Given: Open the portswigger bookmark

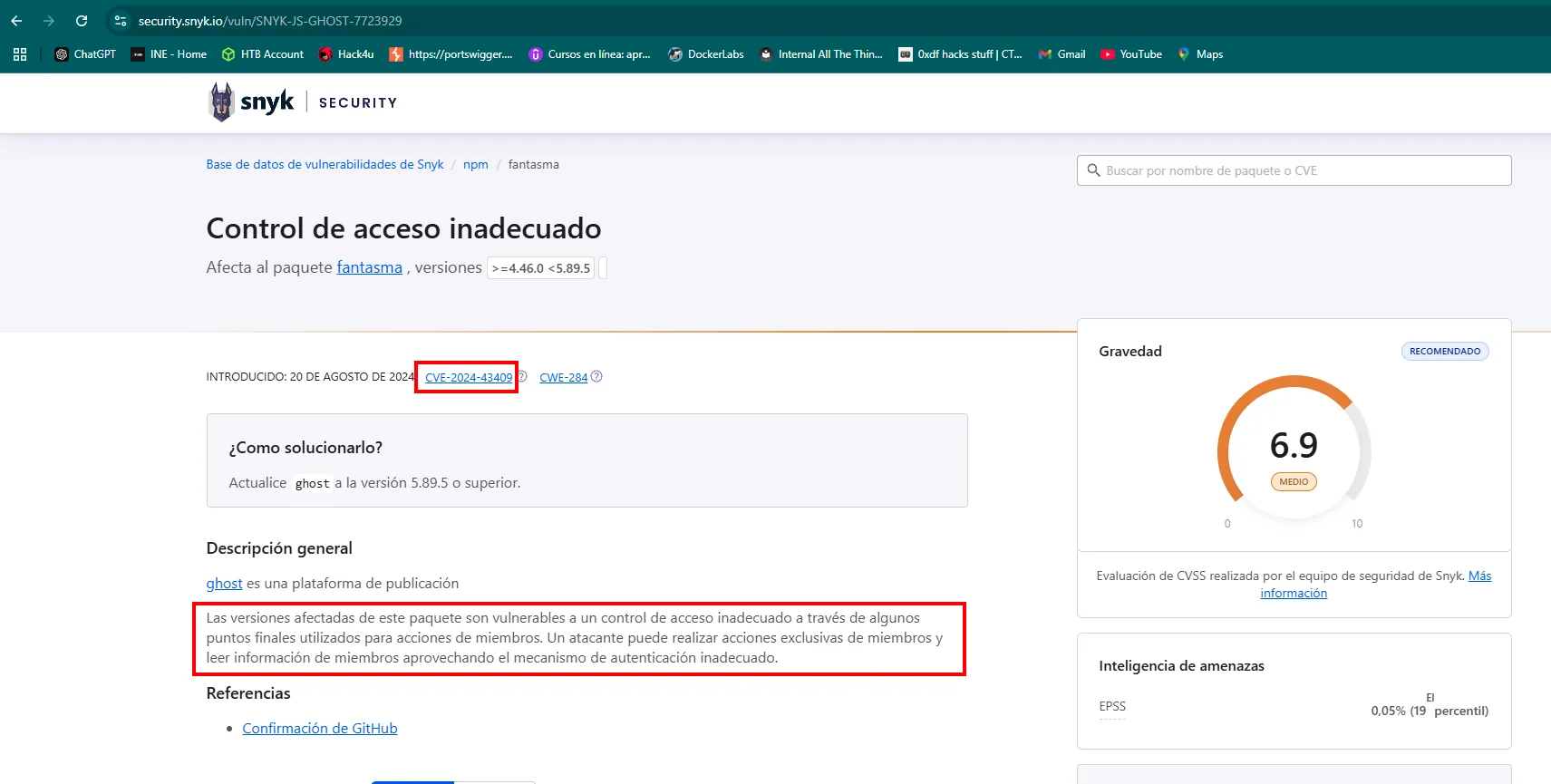Looking at the screenshot, I should (451, 54).
